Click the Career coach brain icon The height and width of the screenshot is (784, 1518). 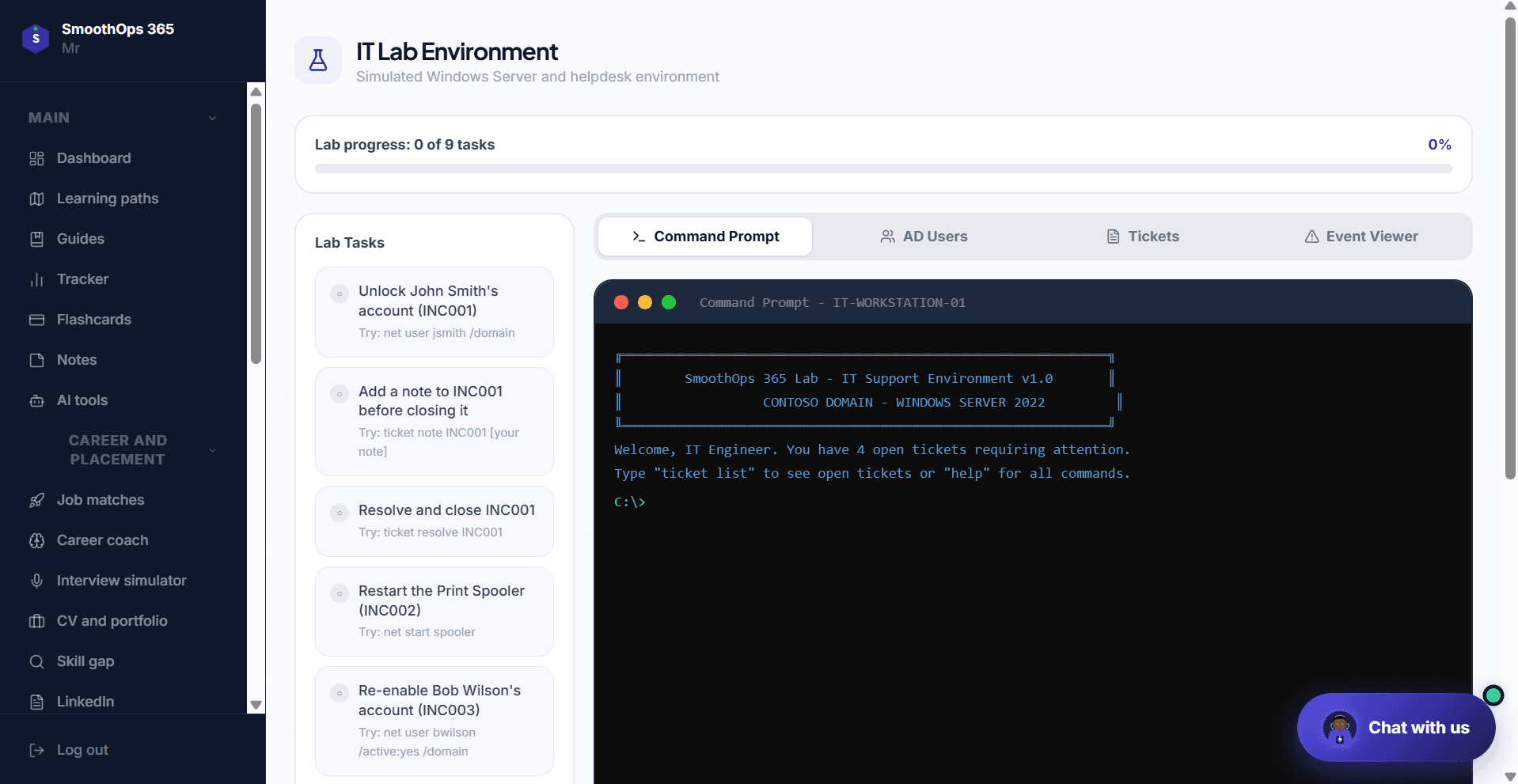point(36,540)
